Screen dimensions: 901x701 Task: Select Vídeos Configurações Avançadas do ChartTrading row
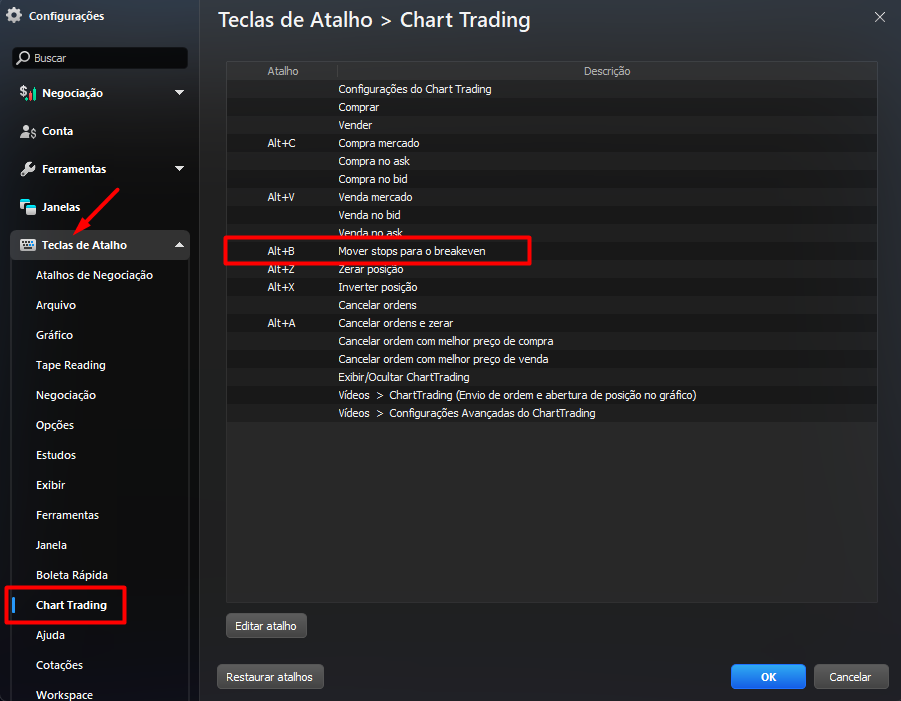click(x=552, y=413)
